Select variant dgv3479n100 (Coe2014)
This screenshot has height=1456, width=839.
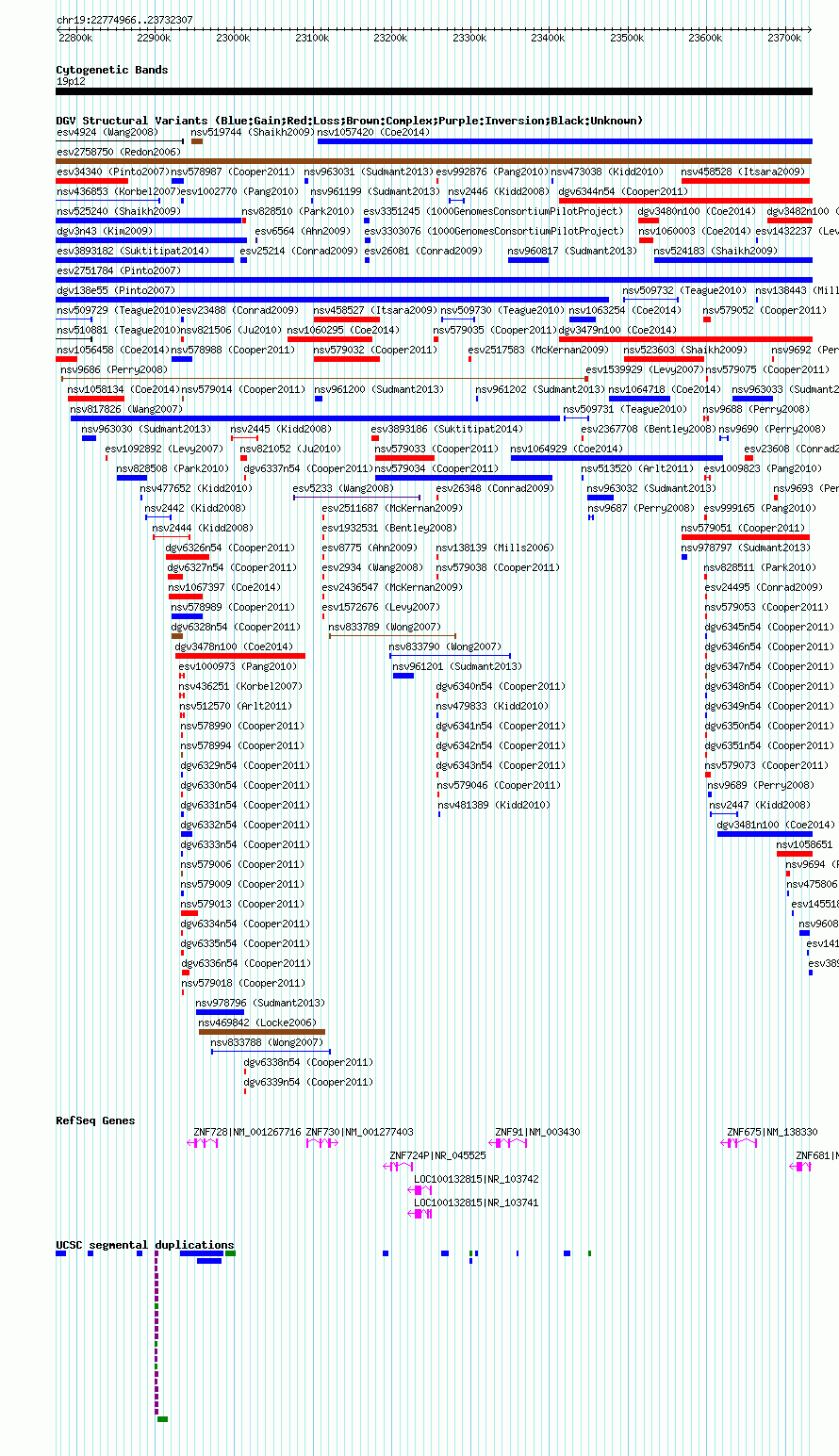(x=617, y=330)
